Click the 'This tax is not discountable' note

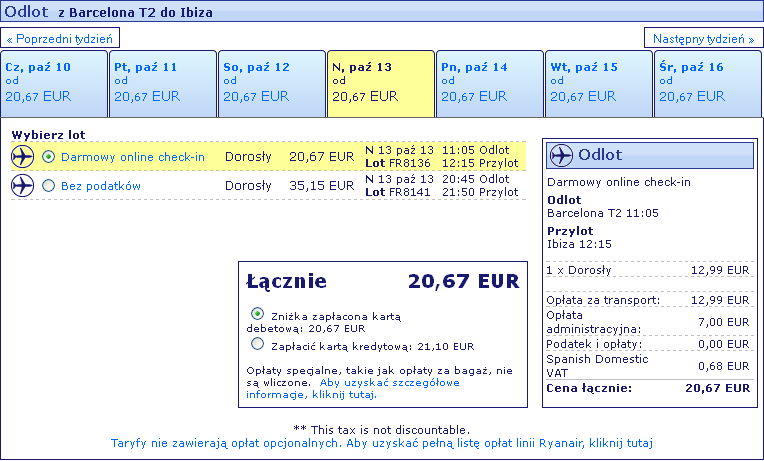tap(382, 430)
